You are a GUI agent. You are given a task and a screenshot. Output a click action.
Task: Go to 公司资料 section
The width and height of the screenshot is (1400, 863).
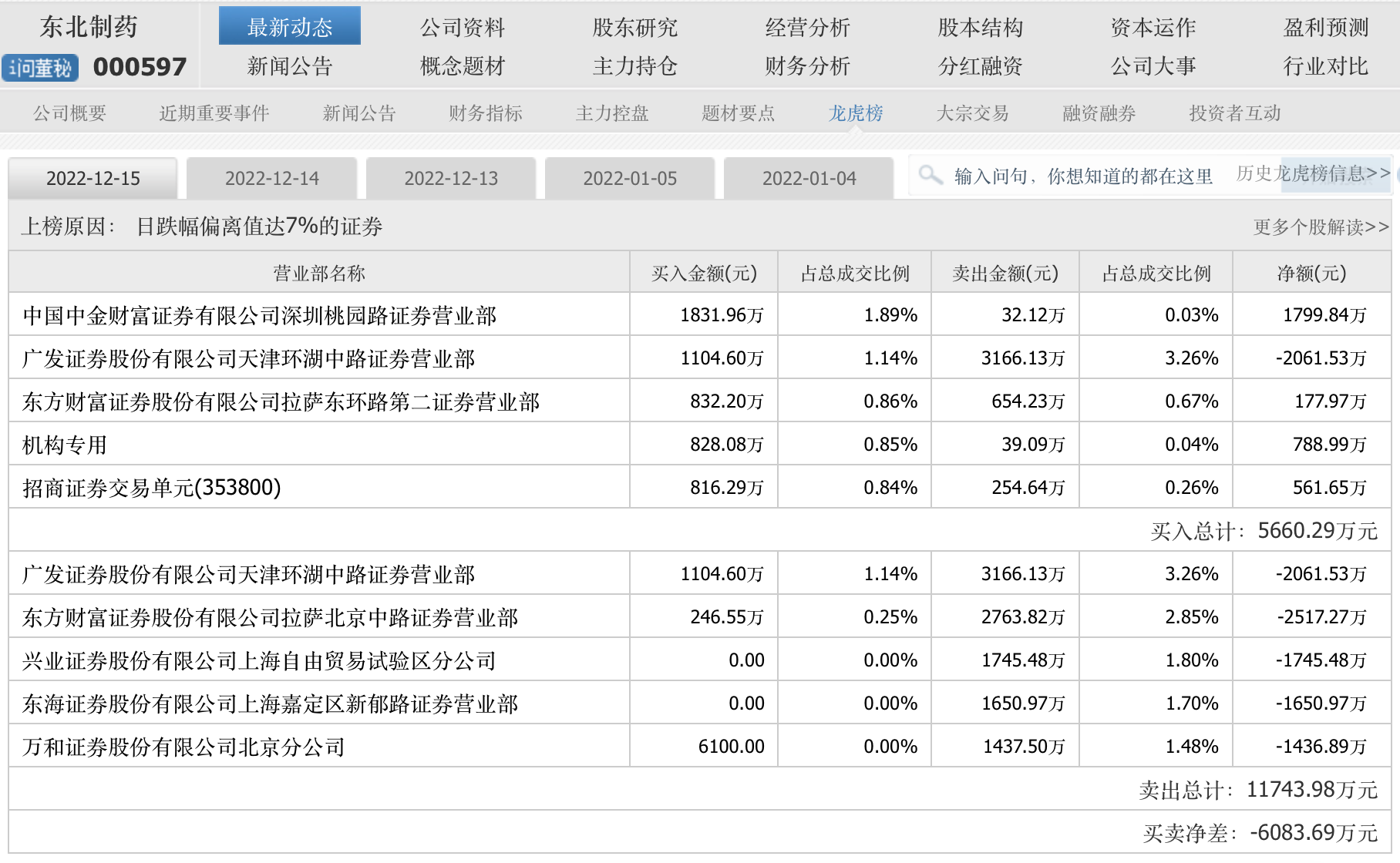(x=462, y=28)
